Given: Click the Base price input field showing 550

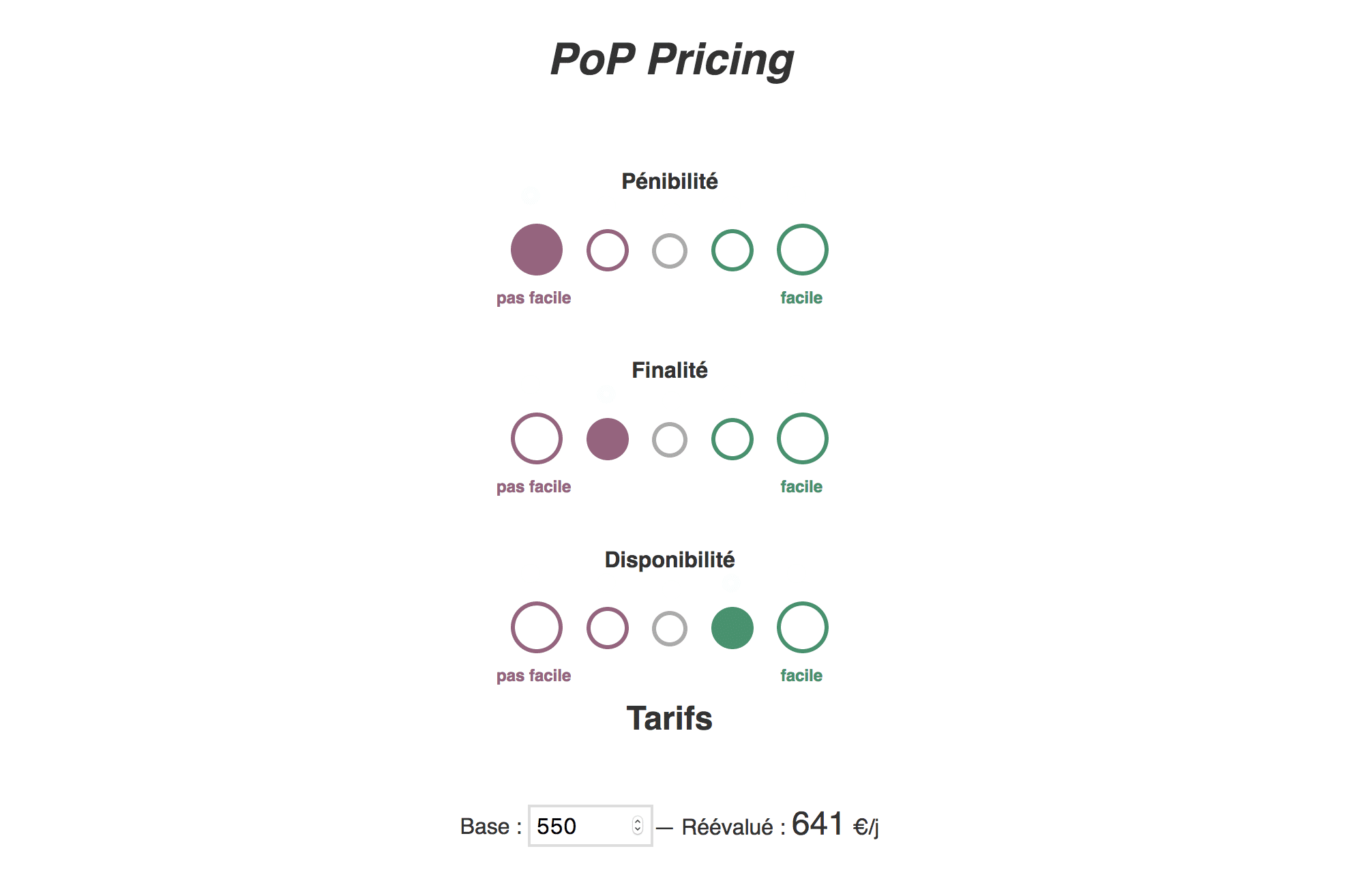Looking at the screenshot, I should [591, 826].
